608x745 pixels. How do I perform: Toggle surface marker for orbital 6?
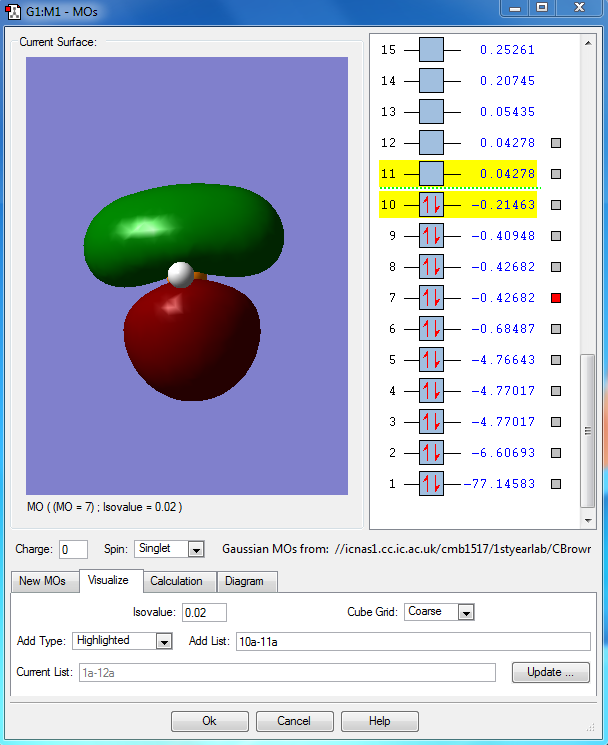point(556,329)
